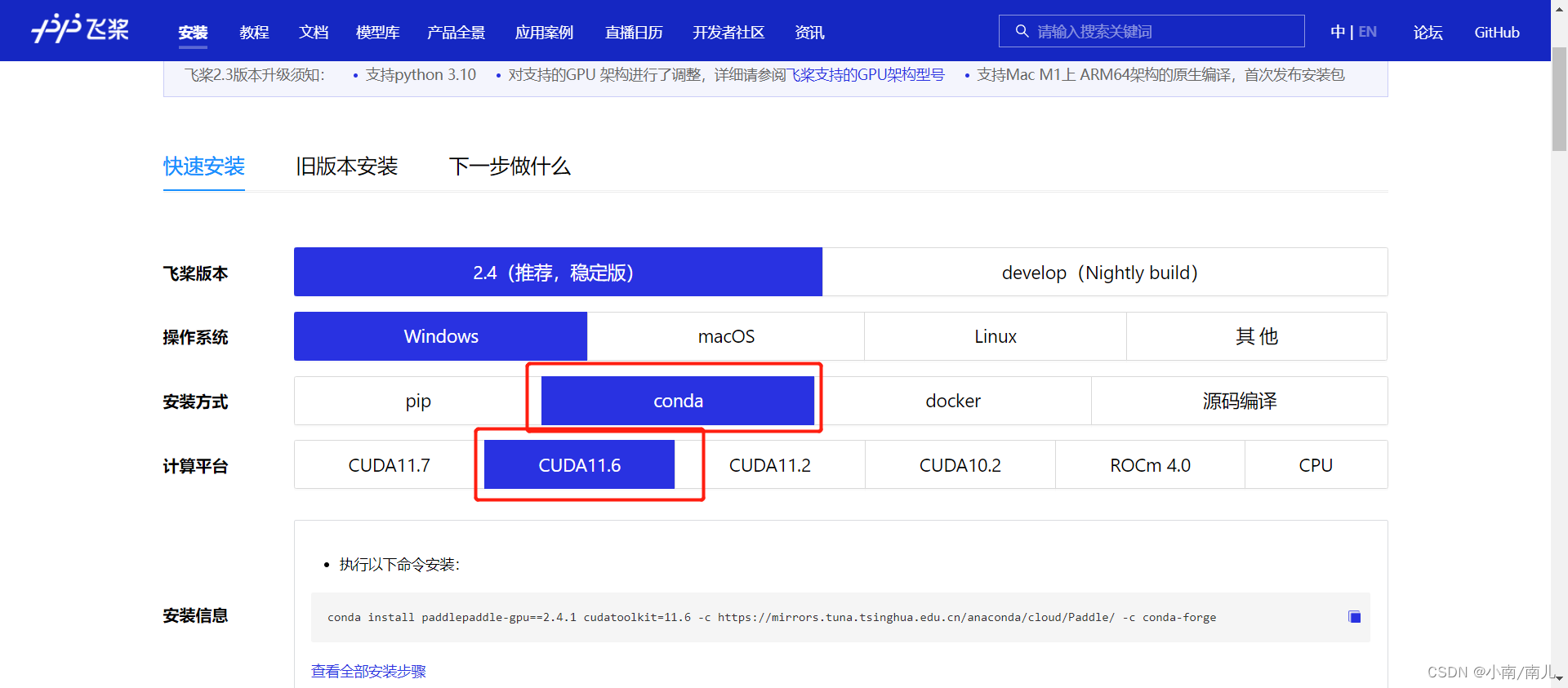Click the page vertical scrollbar thumb
Screen dimensions: 1568x688
1559,99
